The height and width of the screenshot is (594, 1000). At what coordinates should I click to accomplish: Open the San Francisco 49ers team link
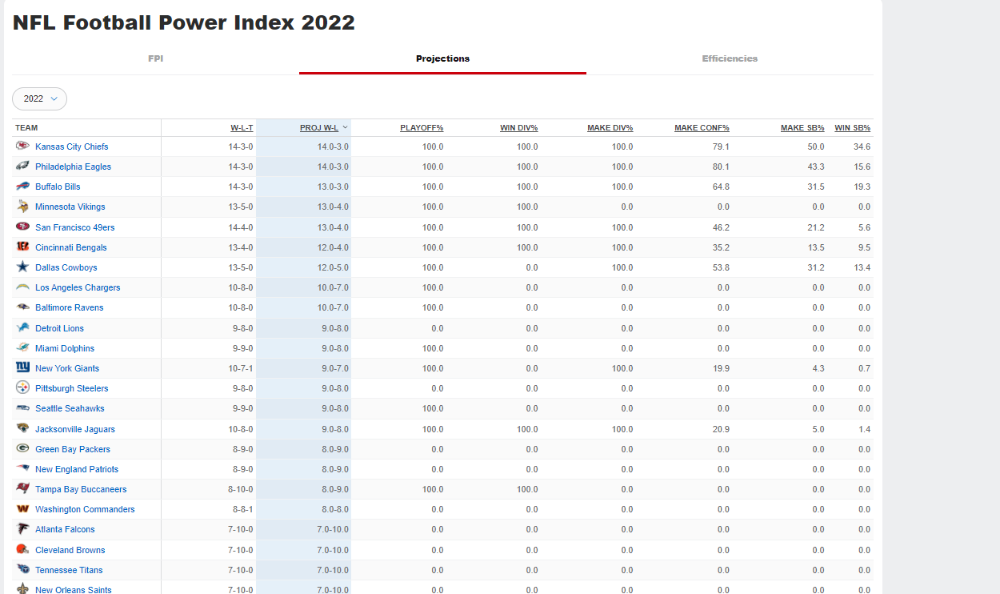coord(75,227)
